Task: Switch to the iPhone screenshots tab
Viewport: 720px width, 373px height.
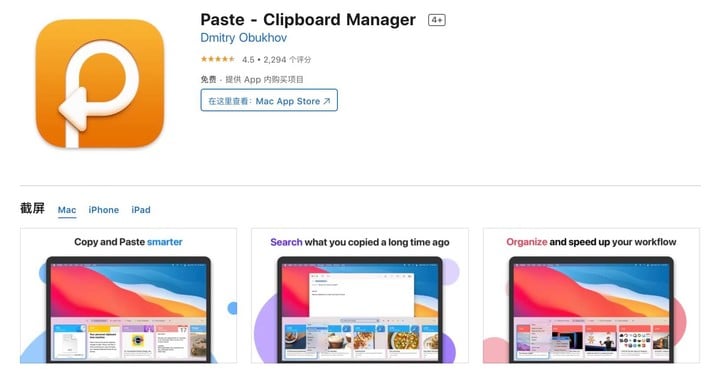Action: pos(103,210)
